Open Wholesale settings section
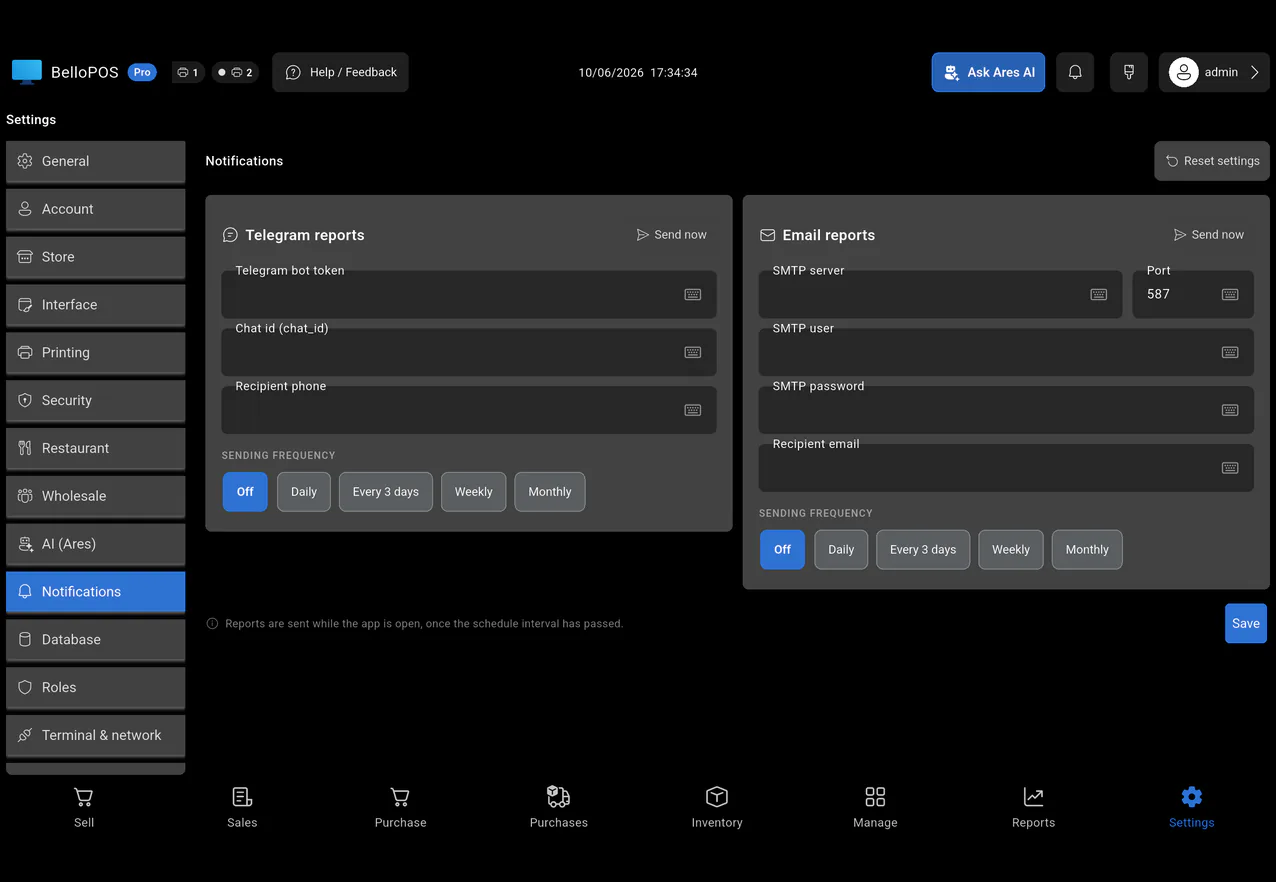Viewport: 1276px width, 882px height. (x=96, y=496)
